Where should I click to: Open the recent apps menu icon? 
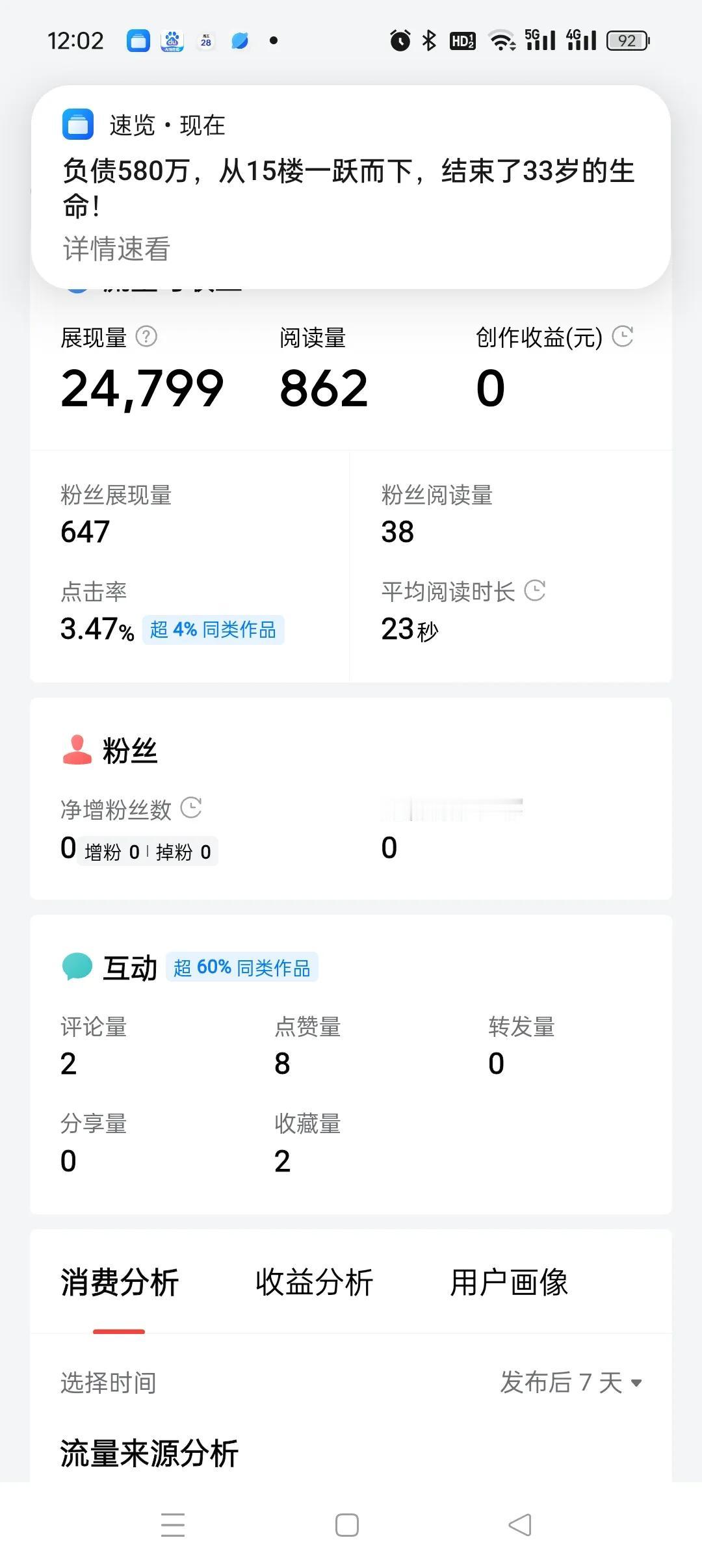tap(173, 1524)
